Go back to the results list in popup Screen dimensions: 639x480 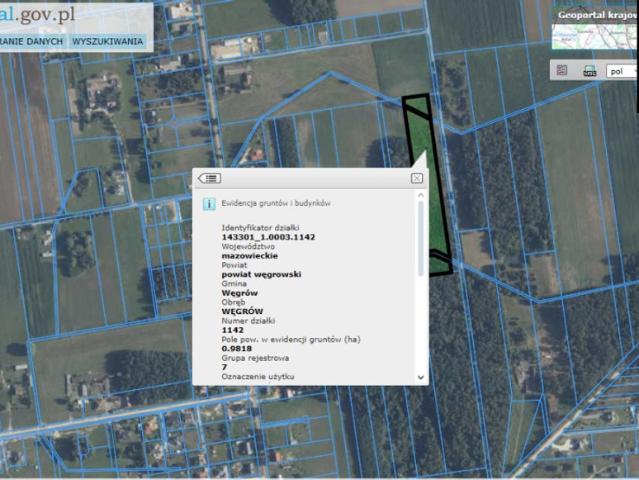pos(209,178)
